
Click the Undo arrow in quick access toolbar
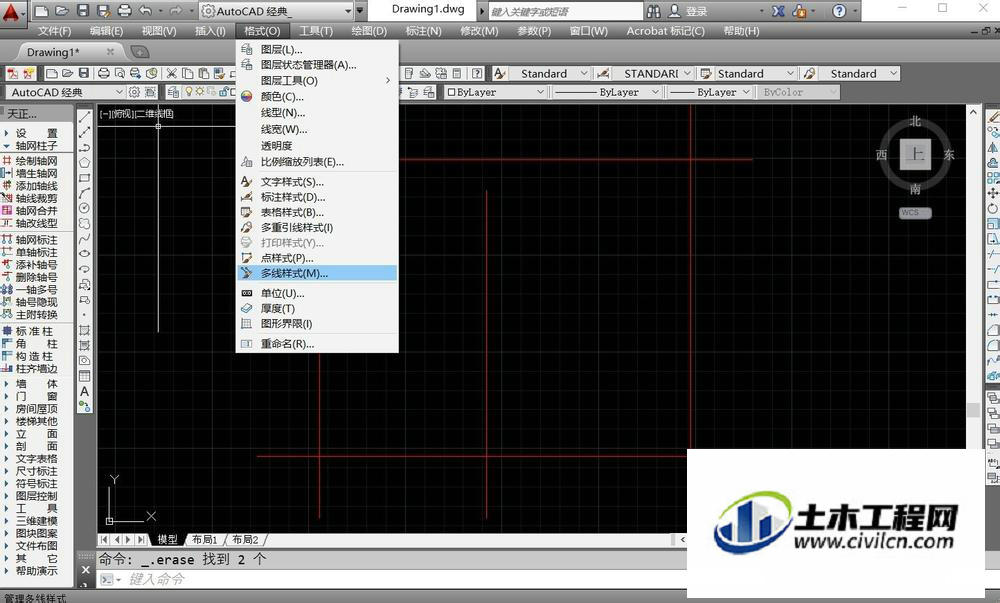[x=145, y=11]
